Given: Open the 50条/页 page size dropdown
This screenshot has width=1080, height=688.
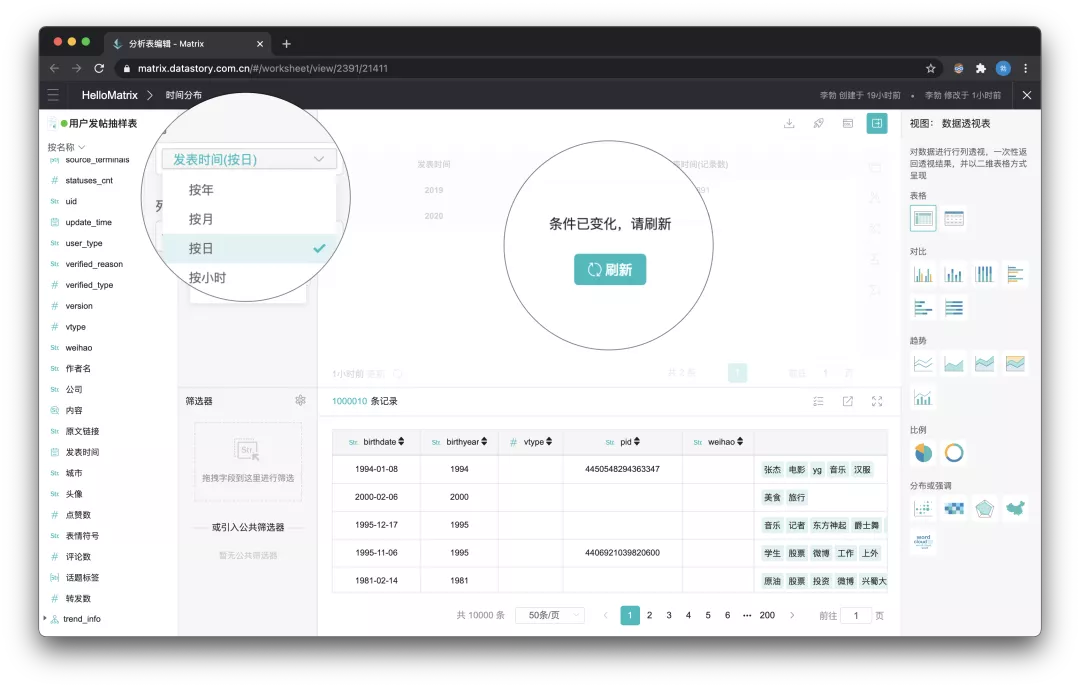Looking at the screenshot, I should click(550, 615).
